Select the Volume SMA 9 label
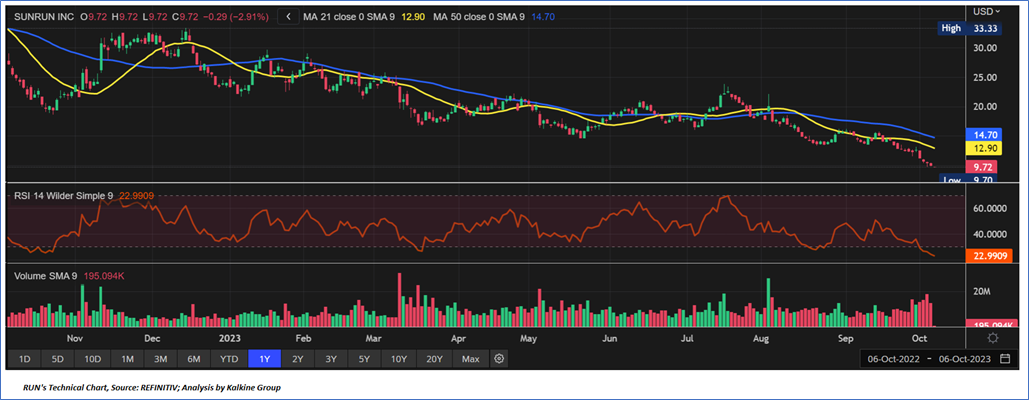This screenshot has height=400, width=1029. pos(47,276)
